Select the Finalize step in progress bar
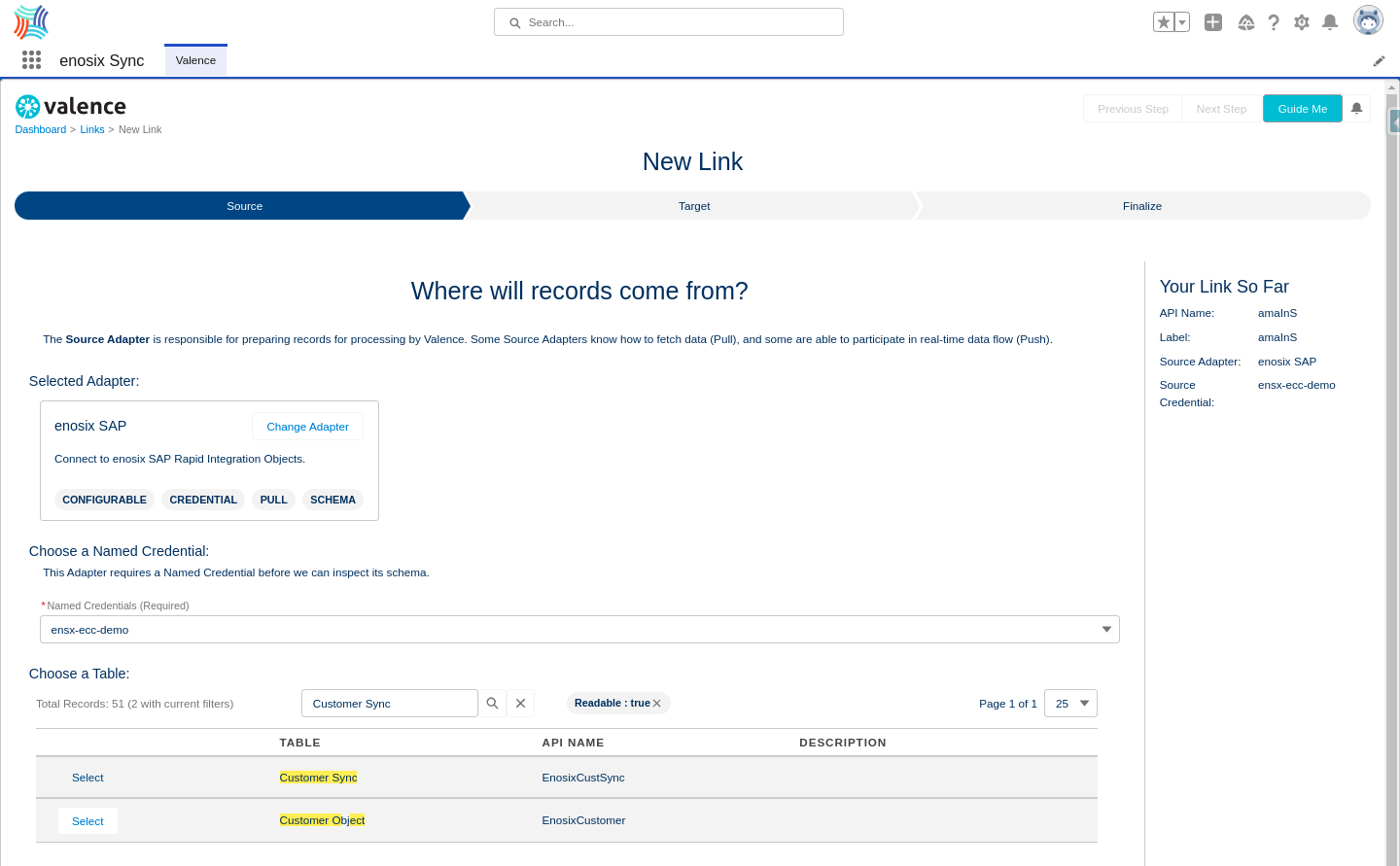Viewport: 1400px width, 866px height. [1142, 206]
